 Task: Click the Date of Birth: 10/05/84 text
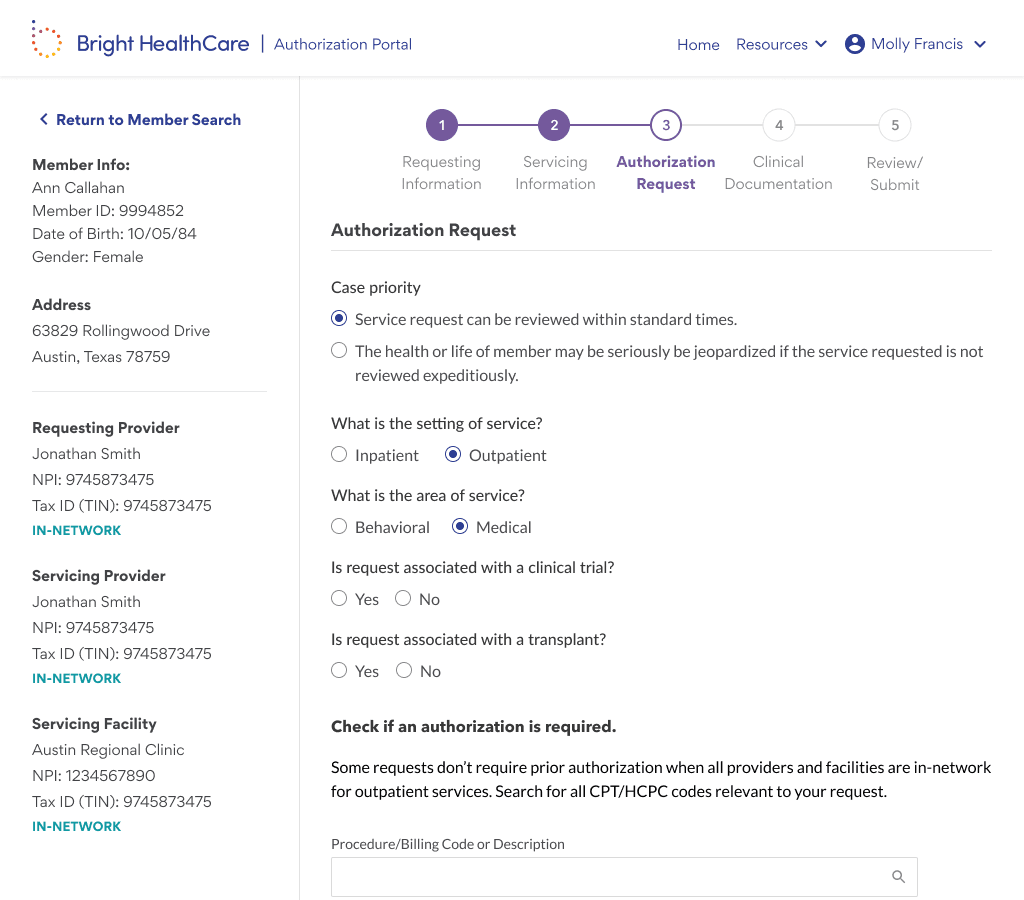pyautogui.click(x=114, y=233)
